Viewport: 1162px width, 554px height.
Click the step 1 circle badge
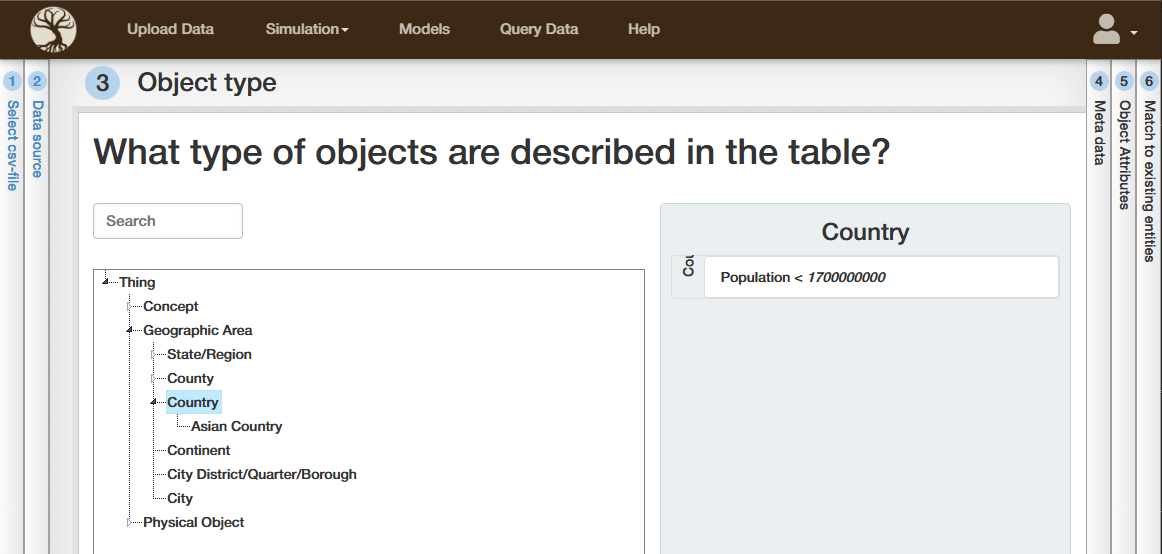[12, 81]
